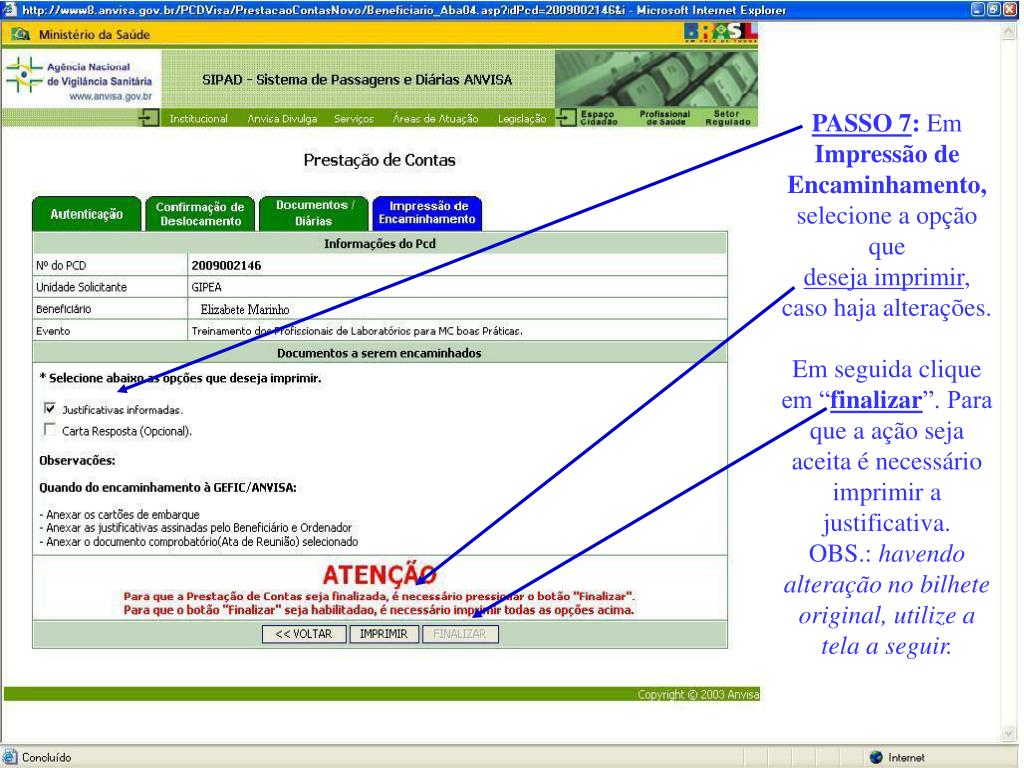
Task: Click the Internet zone globe icon
Action: [x=876, y=758]
